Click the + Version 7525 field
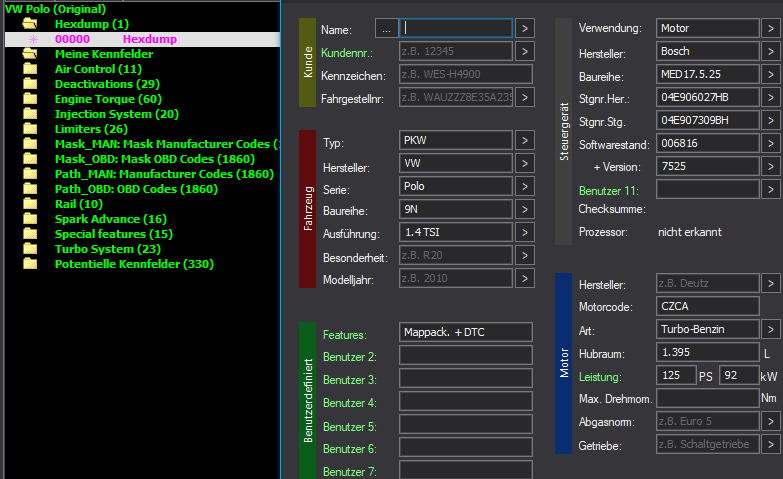This screenshot has width=783, height=479. click(708, 166)
